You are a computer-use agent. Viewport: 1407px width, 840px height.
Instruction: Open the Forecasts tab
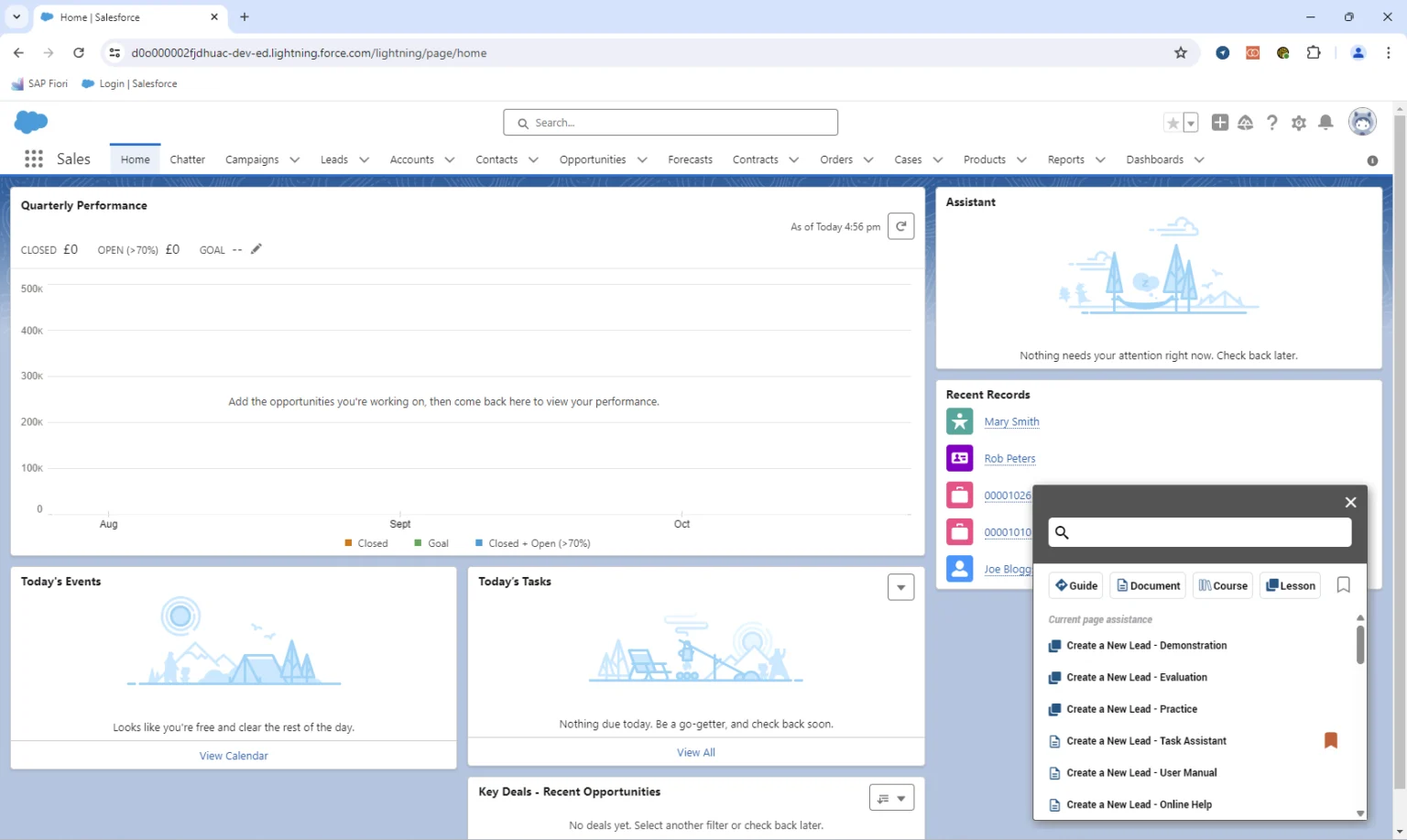click(x=690, y=159)
